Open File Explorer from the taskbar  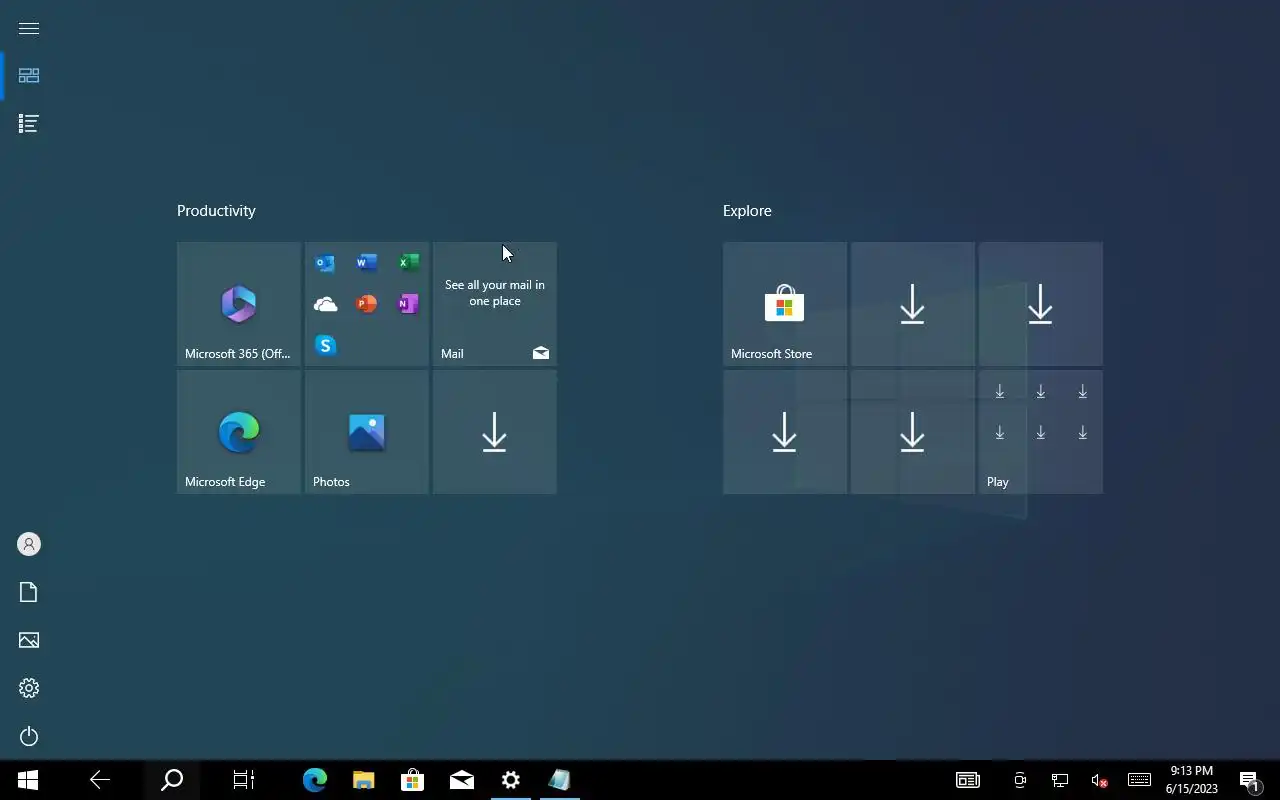pyautogui.click(x=363, y=780)
